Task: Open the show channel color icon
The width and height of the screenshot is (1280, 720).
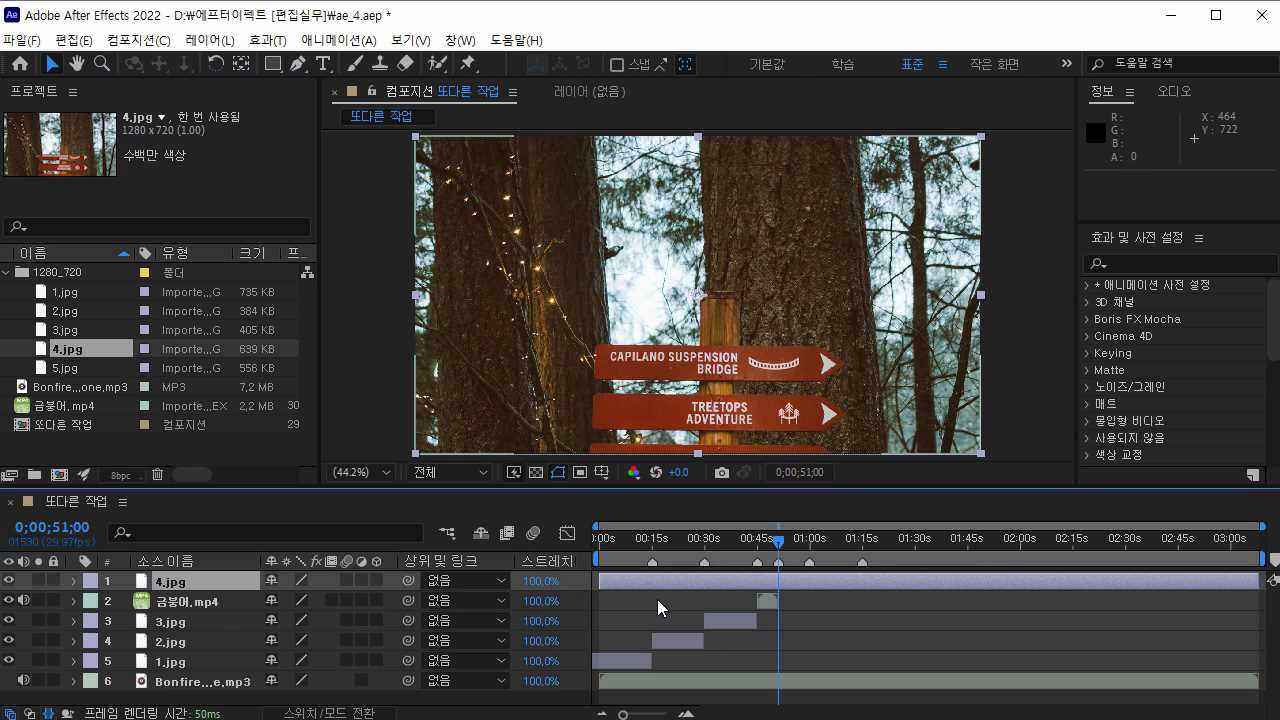Action: (x=633, y=473)
